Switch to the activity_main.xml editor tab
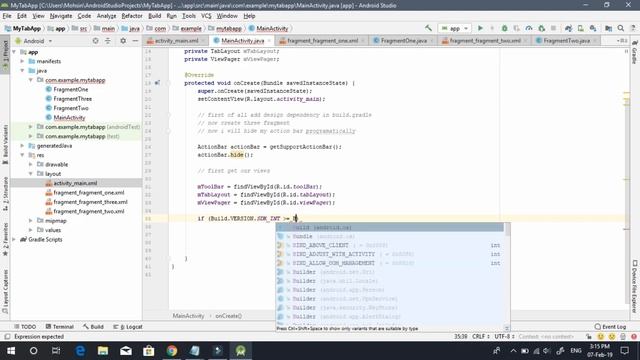Image resolution: width=640 pixels, height=360 pixels. click(x=176, y=41)
